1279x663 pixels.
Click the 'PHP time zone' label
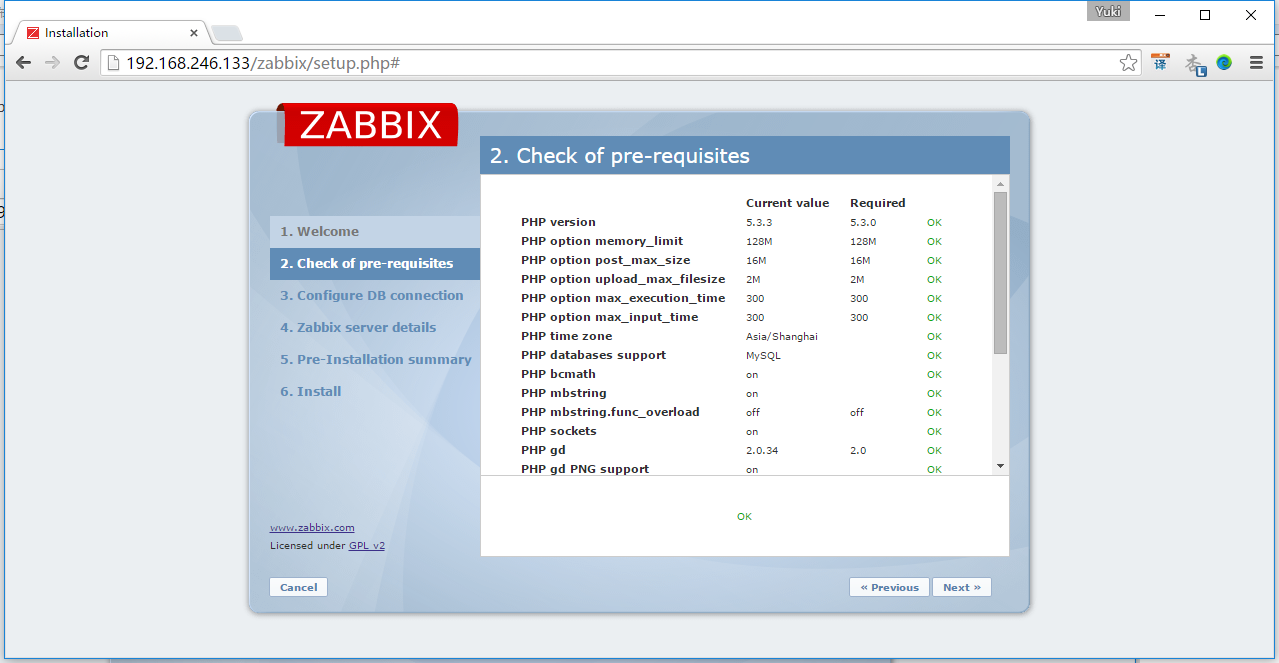click(566, 336)
